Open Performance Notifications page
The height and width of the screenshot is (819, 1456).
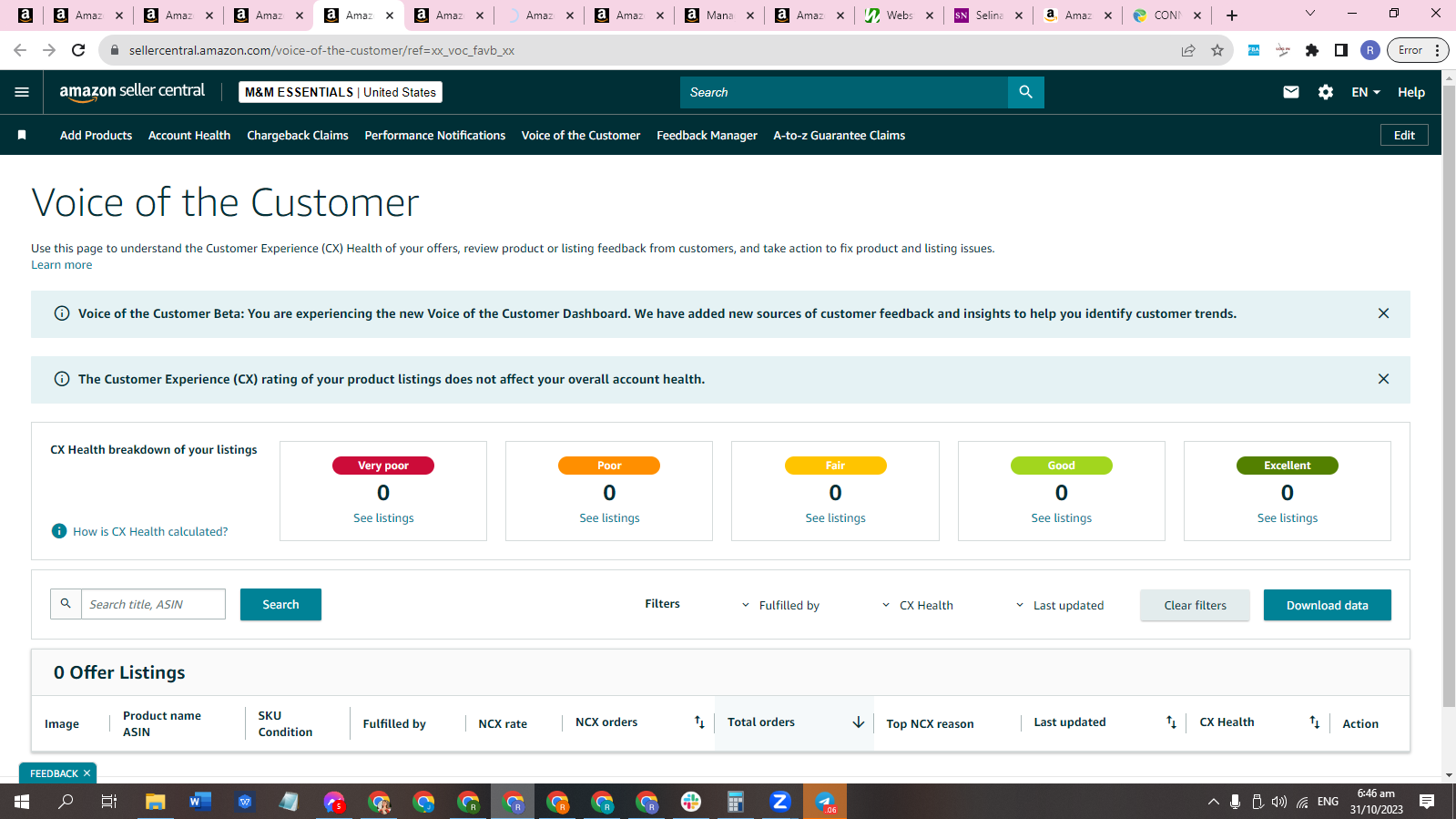tap(435, 135)
